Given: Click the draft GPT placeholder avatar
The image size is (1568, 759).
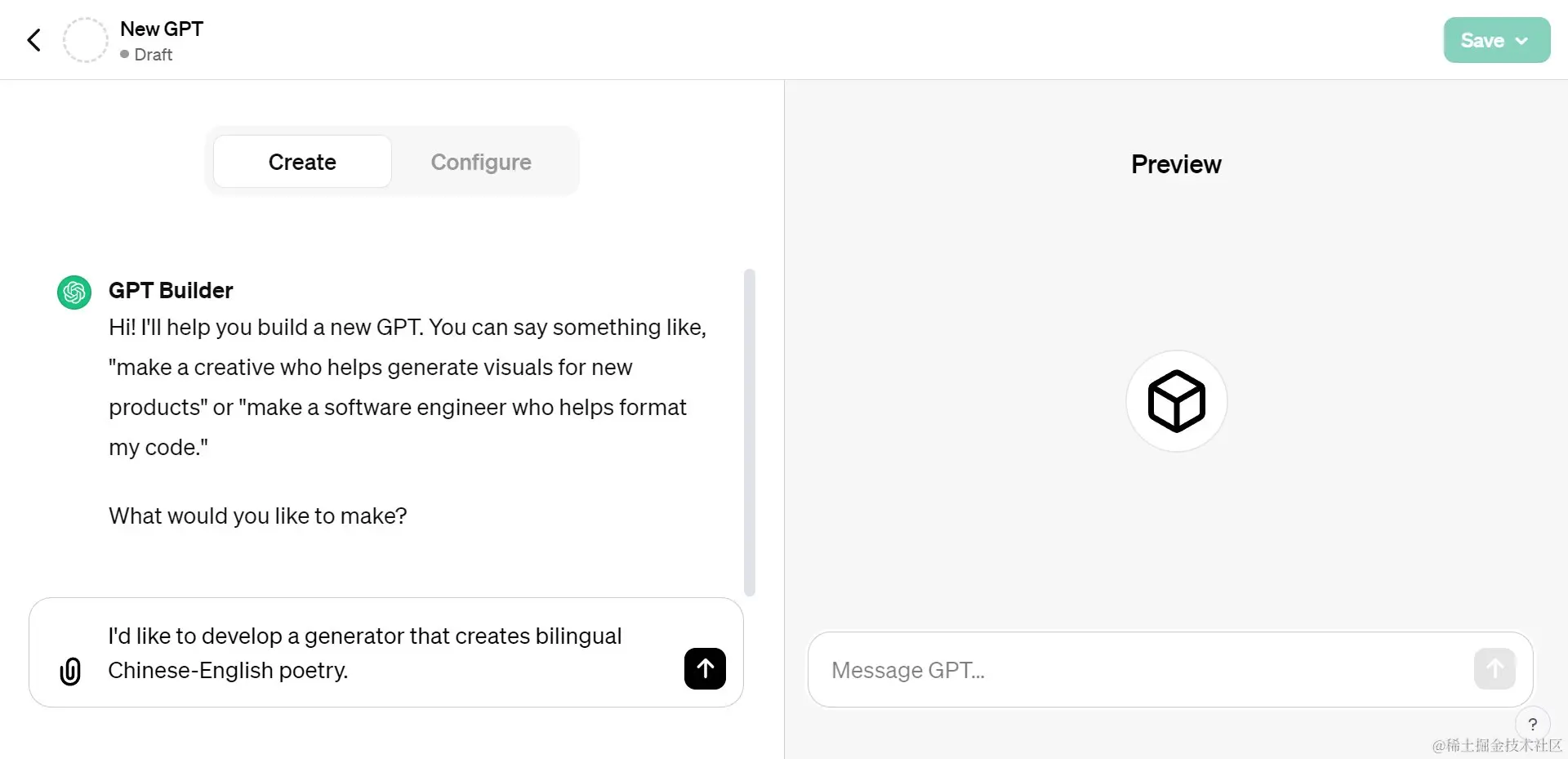Looking at the screenshot, I should 85,39.
